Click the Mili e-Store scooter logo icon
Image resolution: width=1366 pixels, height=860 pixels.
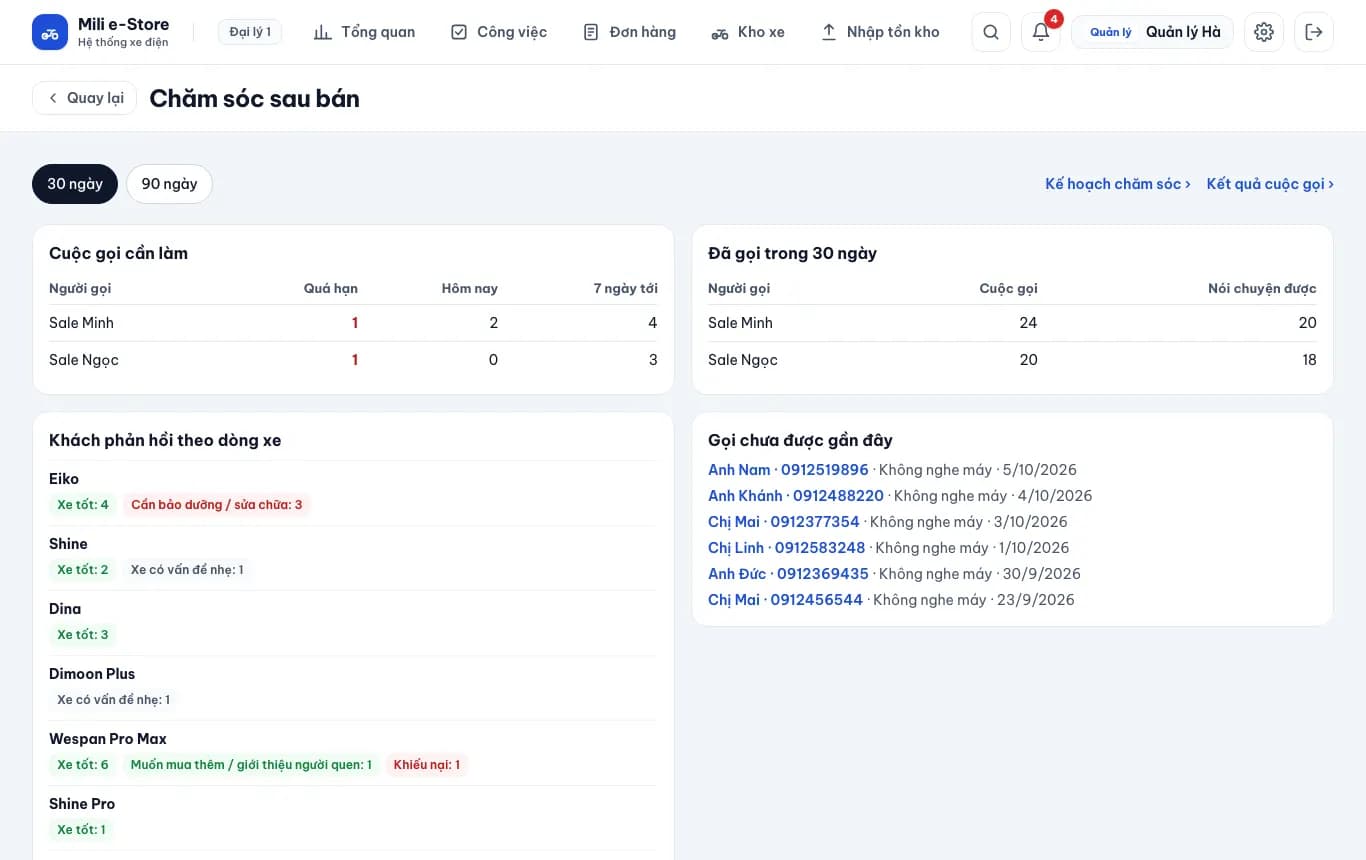pos(50,32)
